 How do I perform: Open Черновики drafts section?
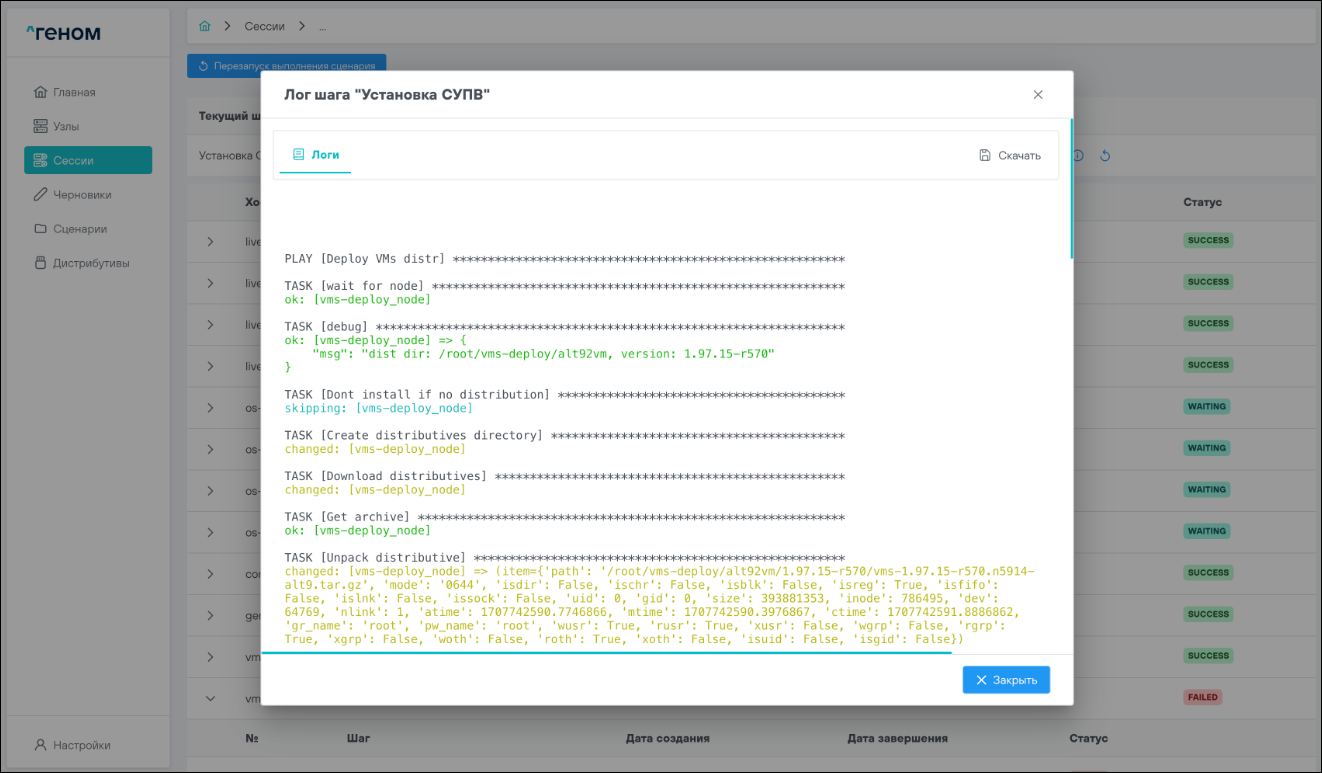click(x=81, y=195)
